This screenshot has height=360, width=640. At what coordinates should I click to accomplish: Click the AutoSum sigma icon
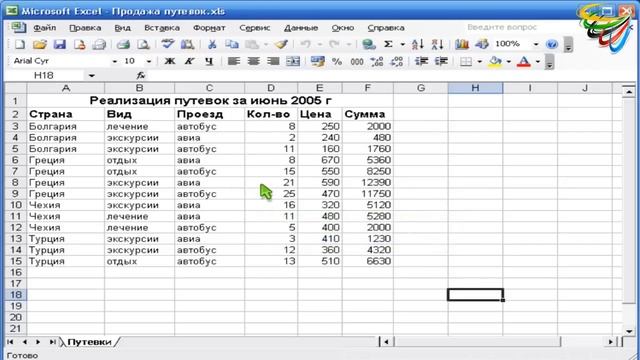[x=388, y=44]
